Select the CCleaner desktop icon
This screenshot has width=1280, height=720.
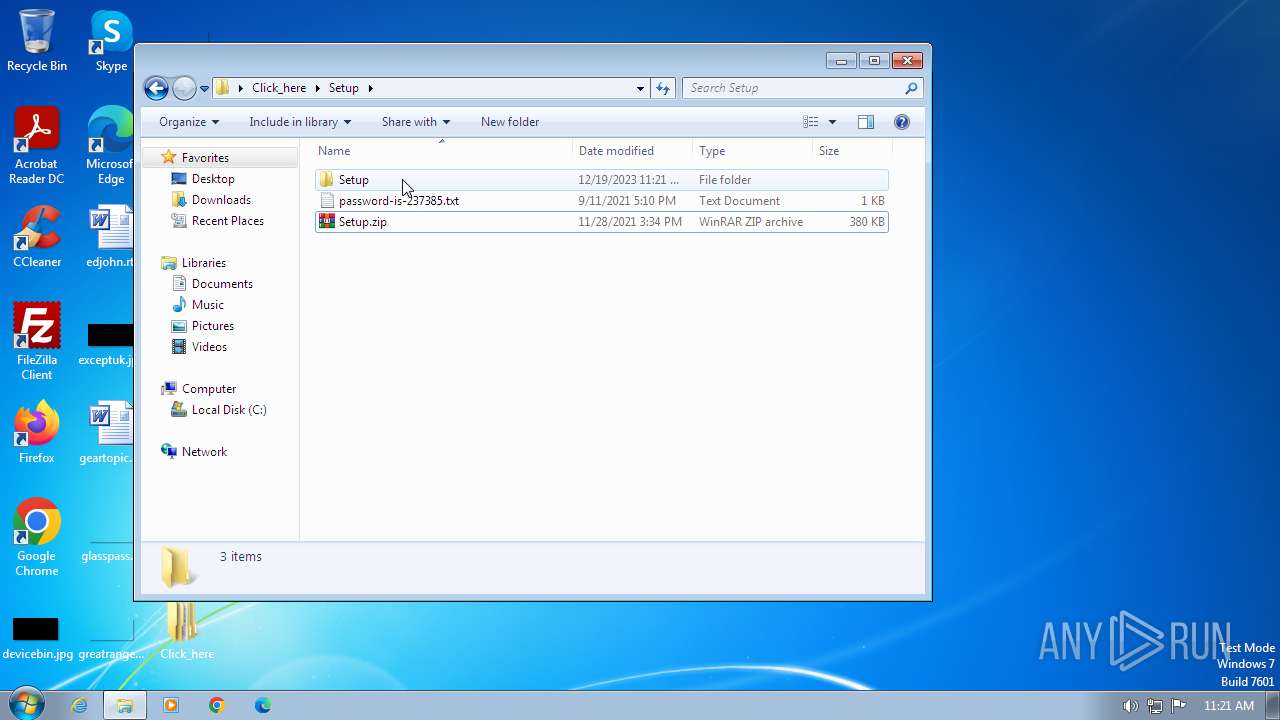(37, 237)
